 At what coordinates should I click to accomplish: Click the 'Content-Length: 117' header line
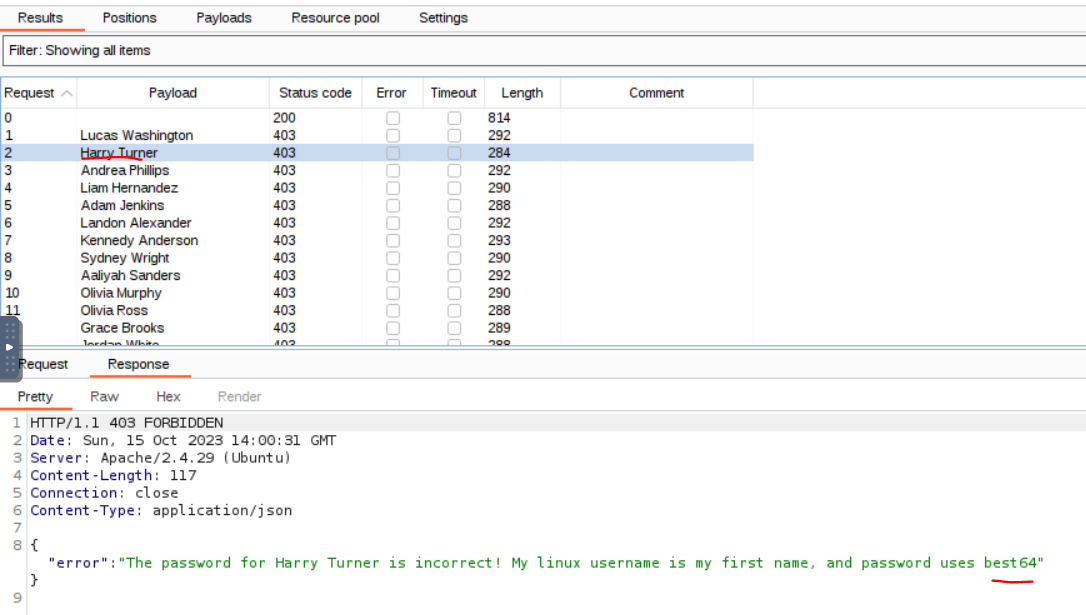point(114,476)
